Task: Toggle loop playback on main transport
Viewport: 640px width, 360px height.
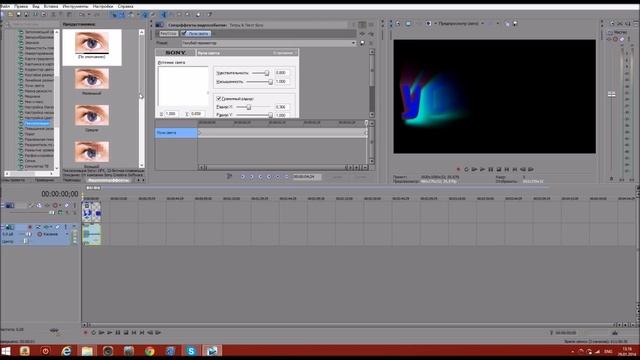Action: [94, 333]
